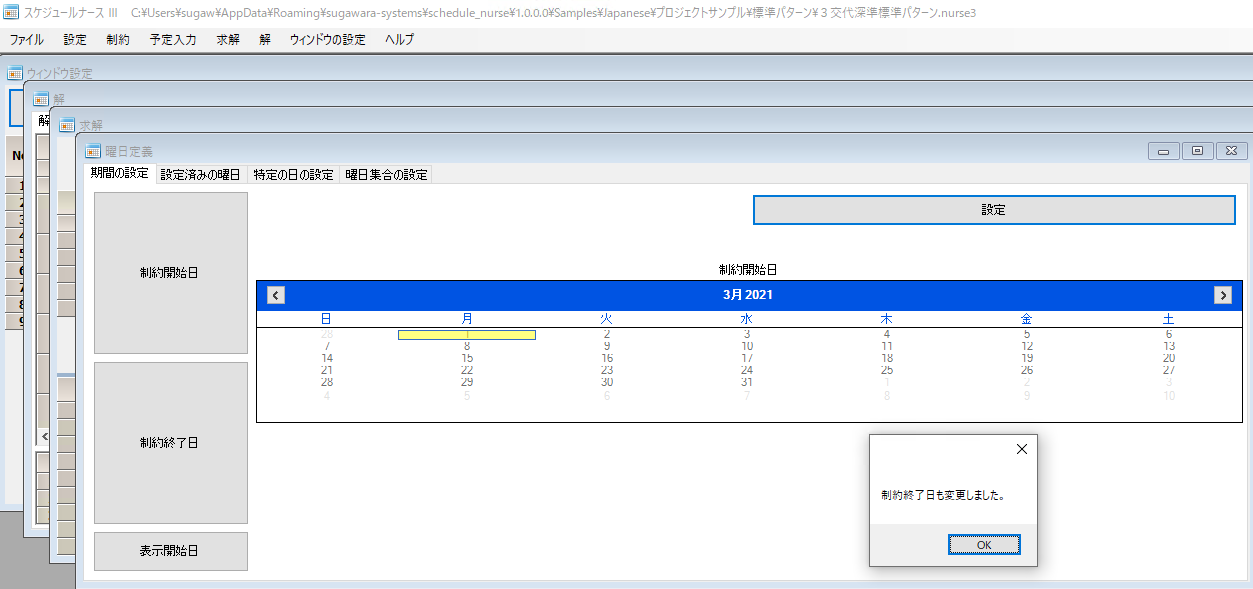
Task: Select March 11 in the calendar
Action: click(887, 346)
